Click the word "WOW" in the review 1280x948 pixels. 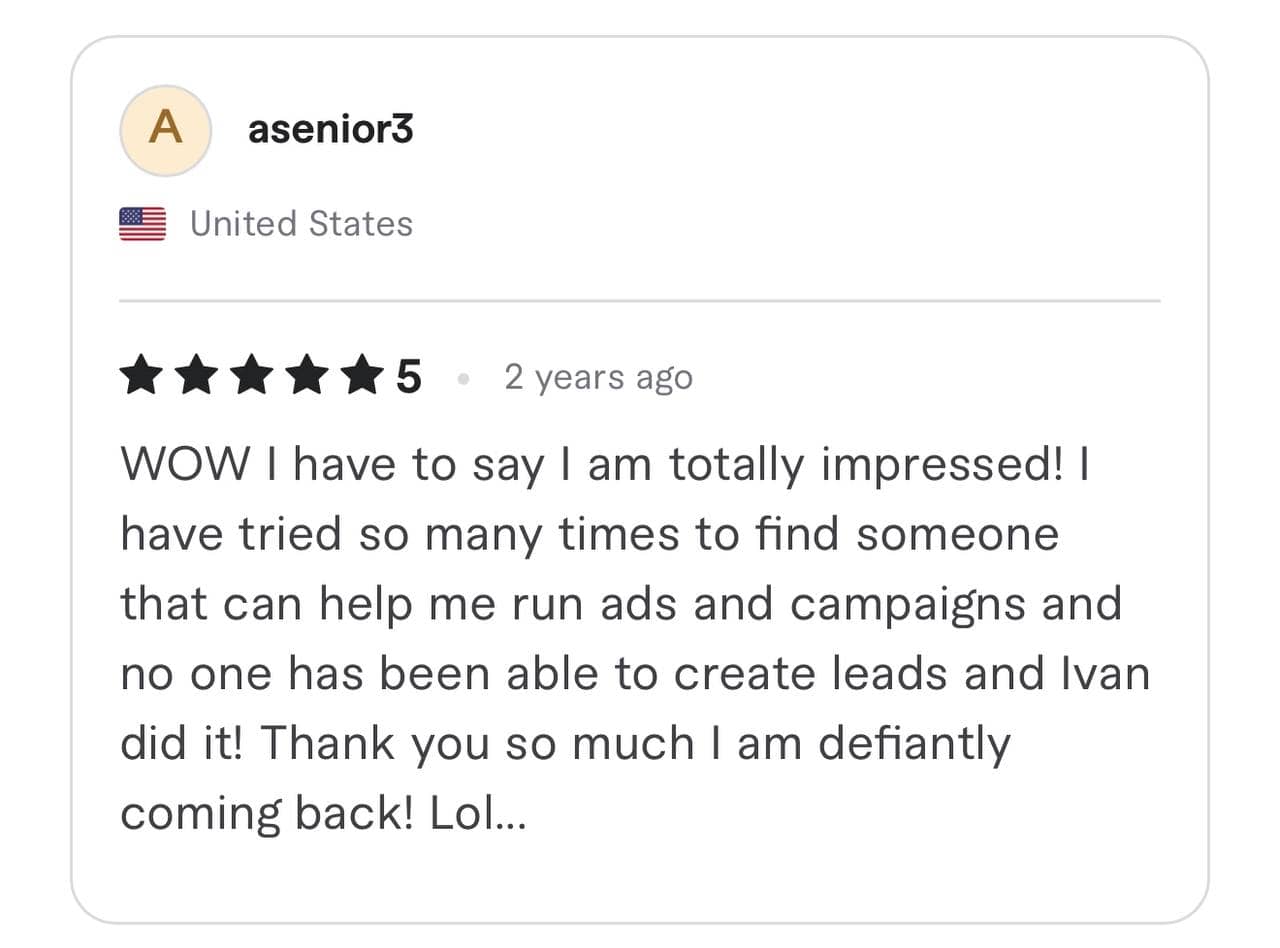[185, 466]
